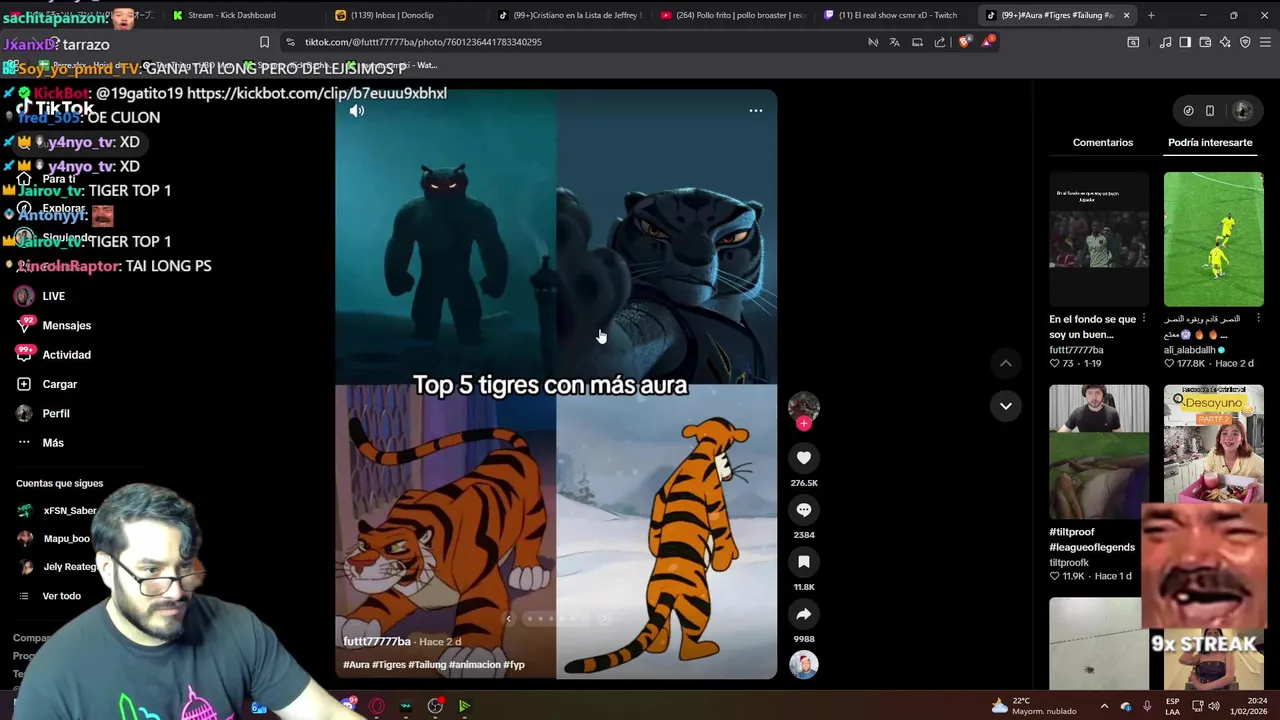Follow creator via red plus badge
Viewport: 1280px width, 720px height.
pos(804,424)
